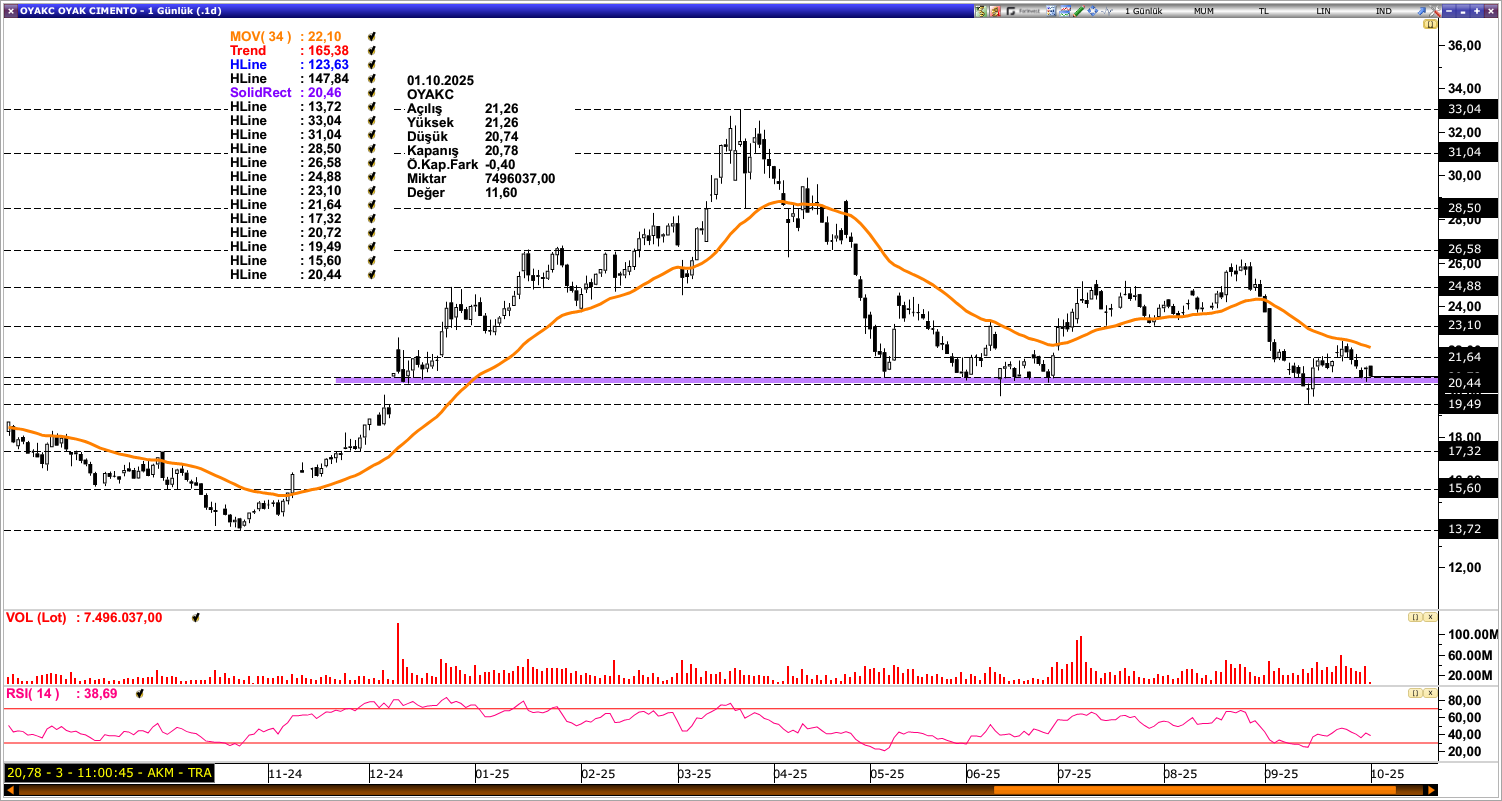This screenshot has height=801, width=1502.
Task: Click the IND indicator menu
Action: point(1383,11)
